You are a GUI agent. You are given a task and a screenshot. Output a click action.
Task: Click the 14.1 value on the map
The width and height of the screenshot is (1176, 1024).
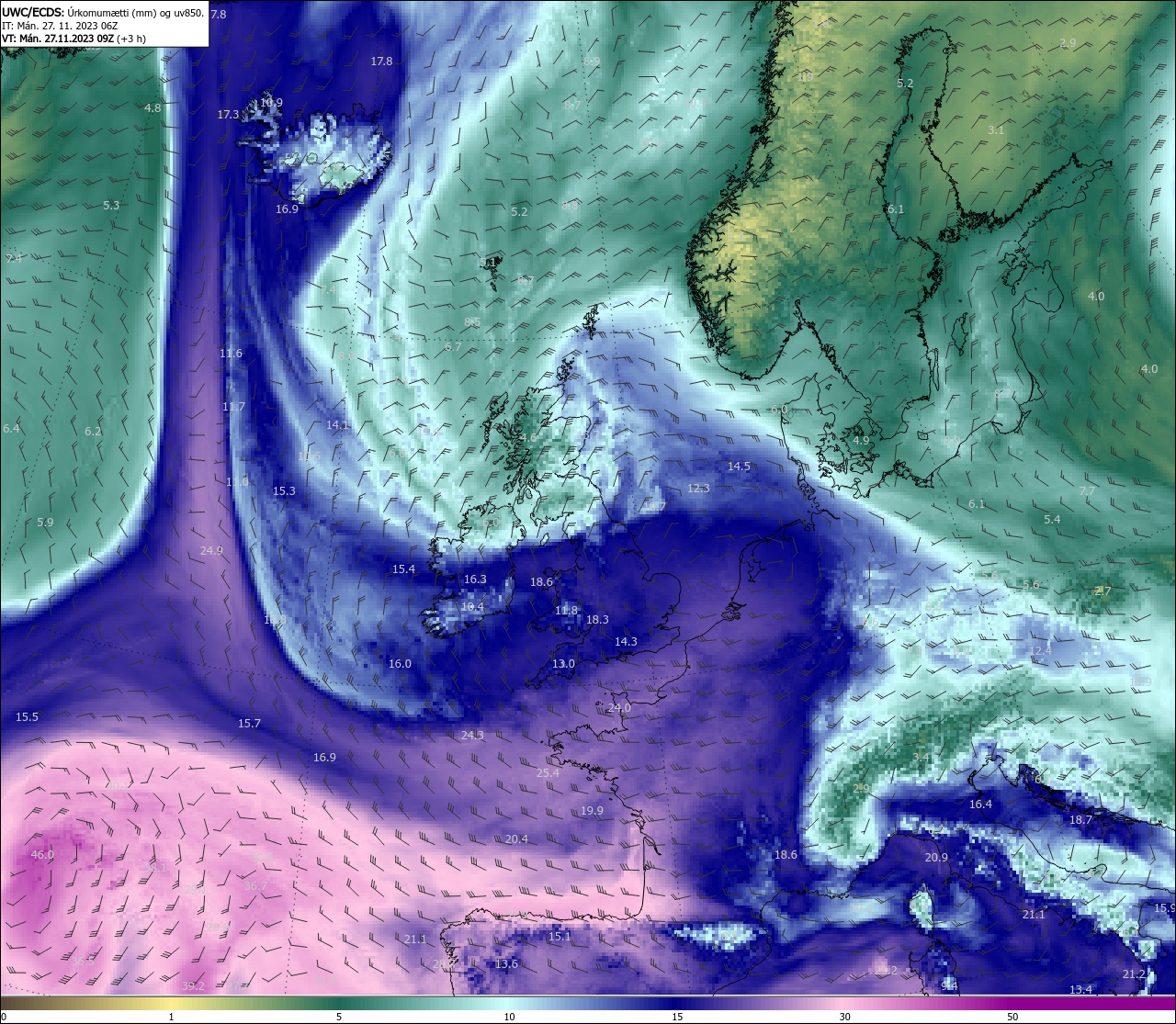coord(337,425)
